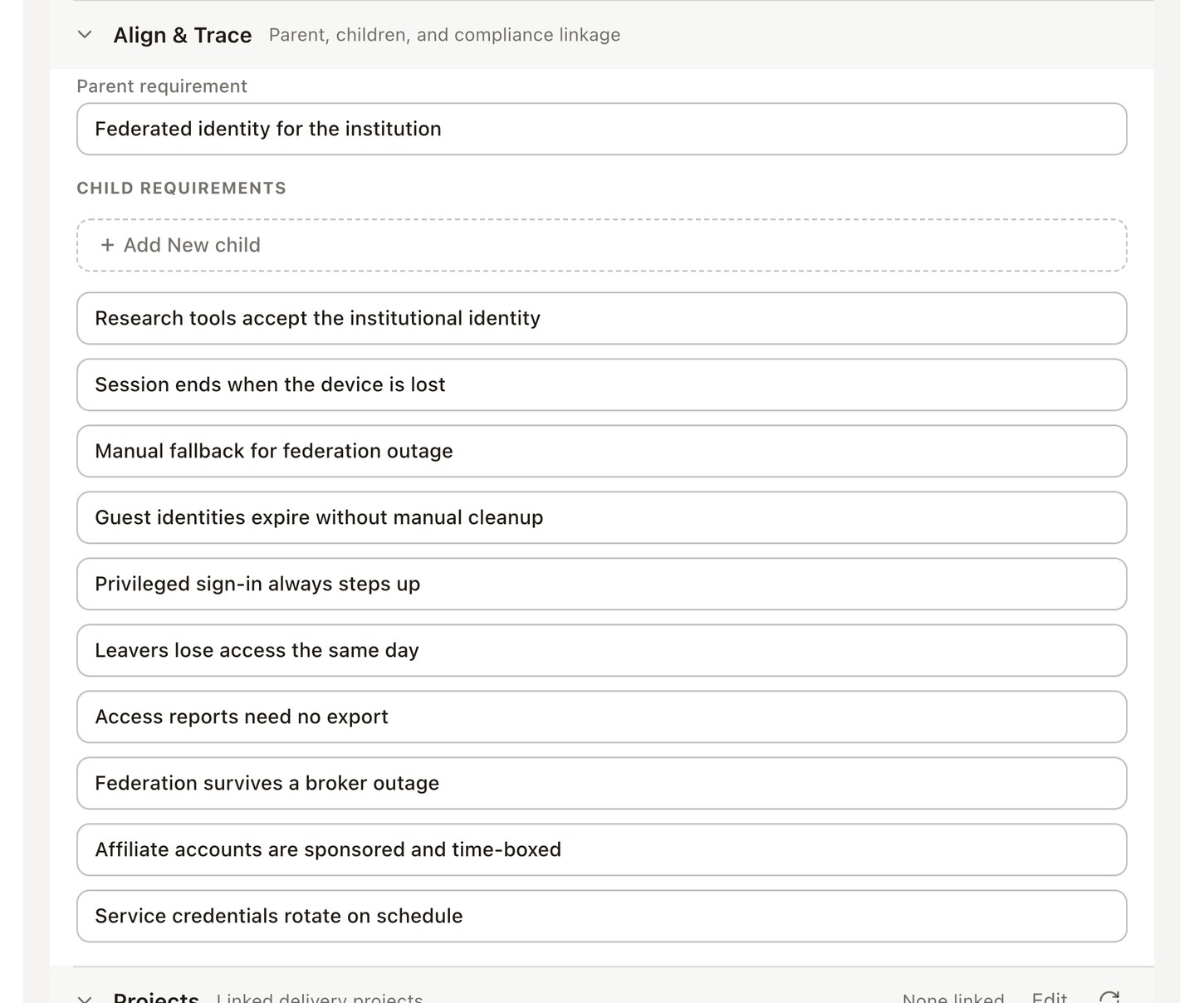
Task: Open 'Privileged sign-in always steps up' child
Action: point(602,584)
